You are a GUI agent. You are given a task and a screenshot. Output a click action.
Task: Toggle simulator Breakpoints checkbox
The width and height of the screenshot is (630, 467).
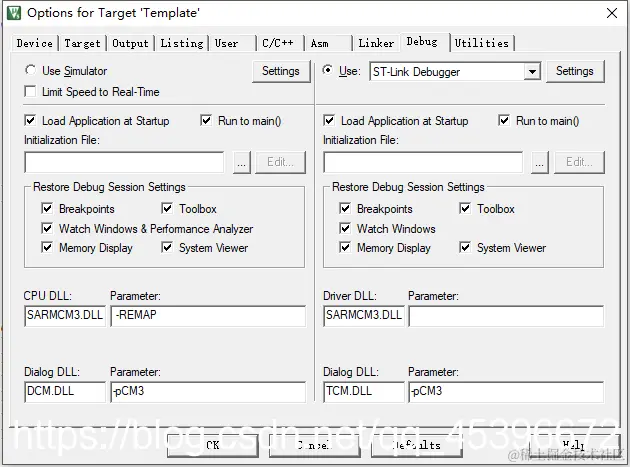coord(47,208)
